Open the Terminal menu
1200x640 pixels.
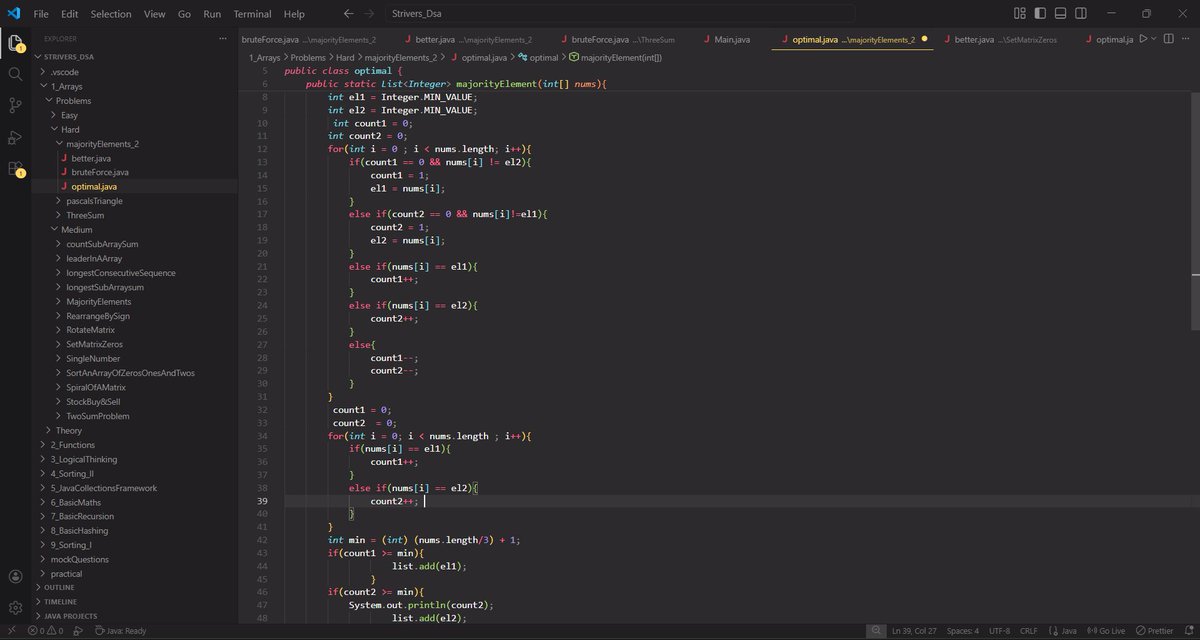(252, 14)
